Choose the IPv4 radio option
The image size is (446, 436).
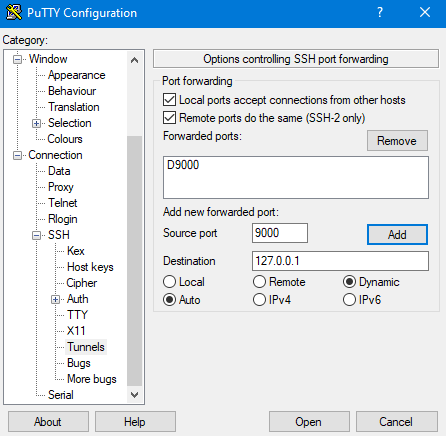(259, 300)
